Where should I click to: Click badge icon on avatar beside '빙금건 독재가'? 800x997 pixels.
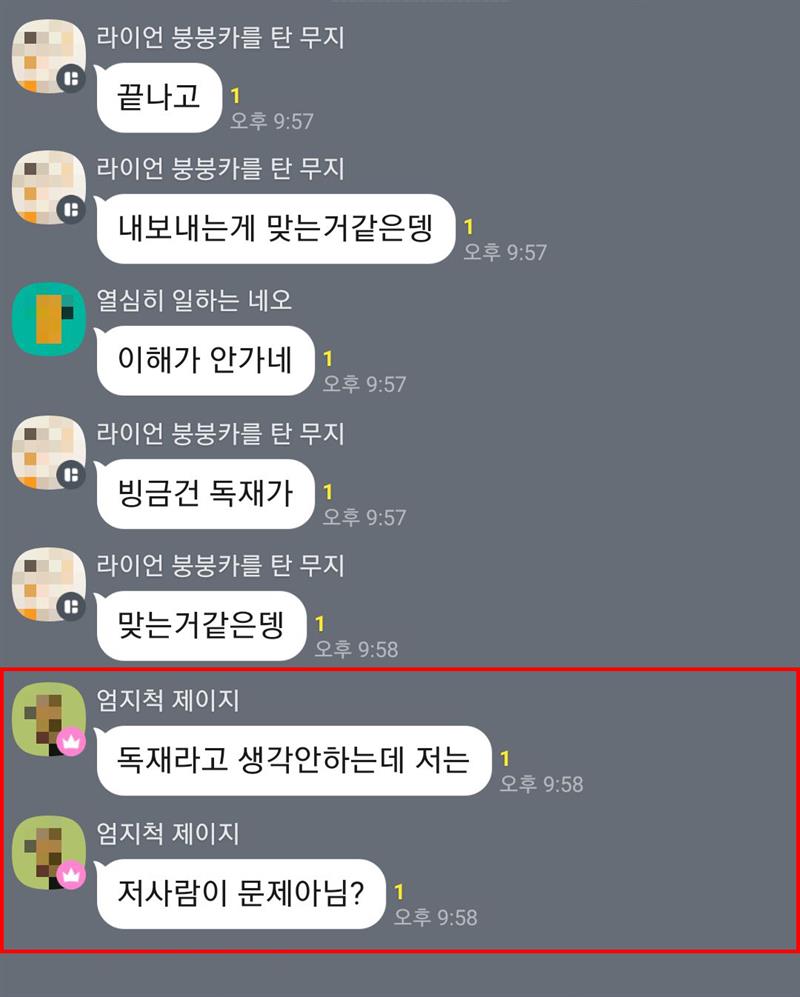coord(71,474)
